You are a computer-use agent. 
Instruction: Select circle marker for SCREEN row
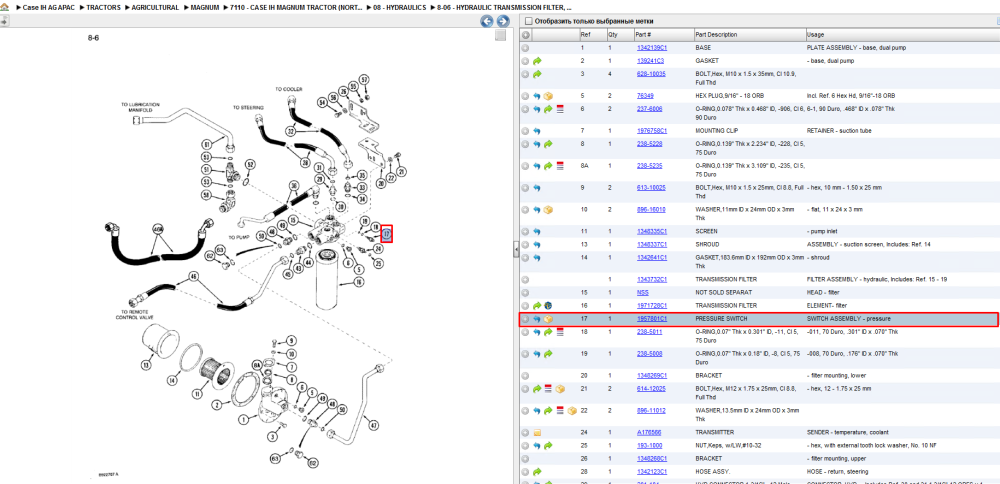point(526,231)
